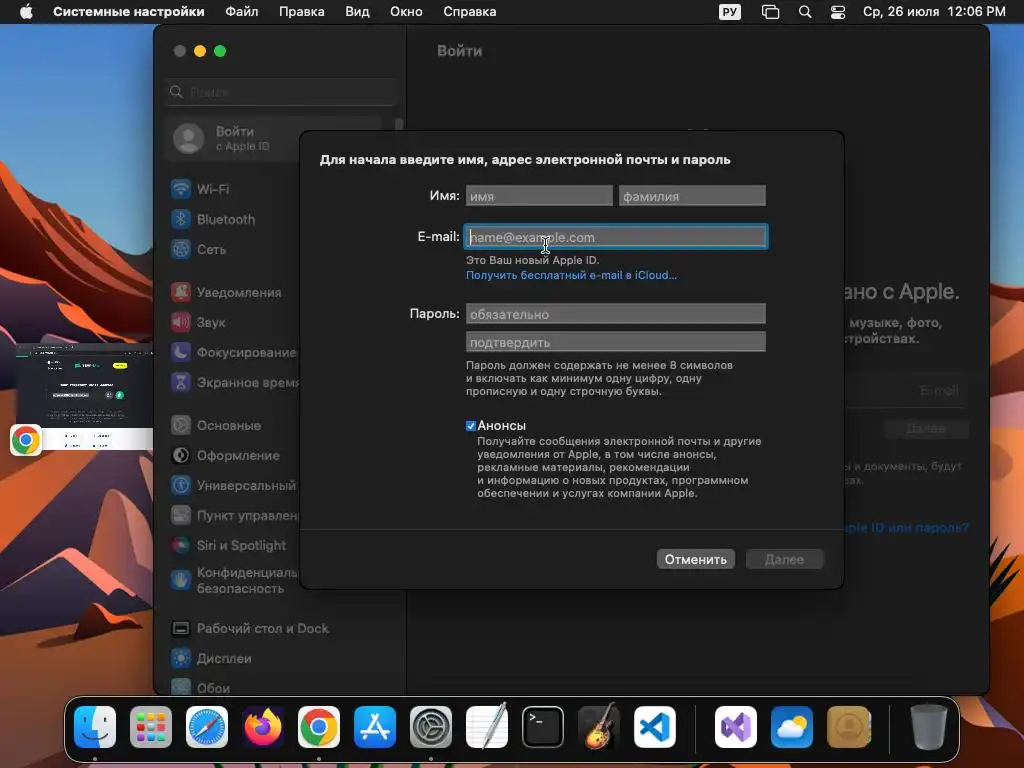Viewport: 1024px width, 768px height.
Task: Focus the E-mail input field
Action: 616,237
